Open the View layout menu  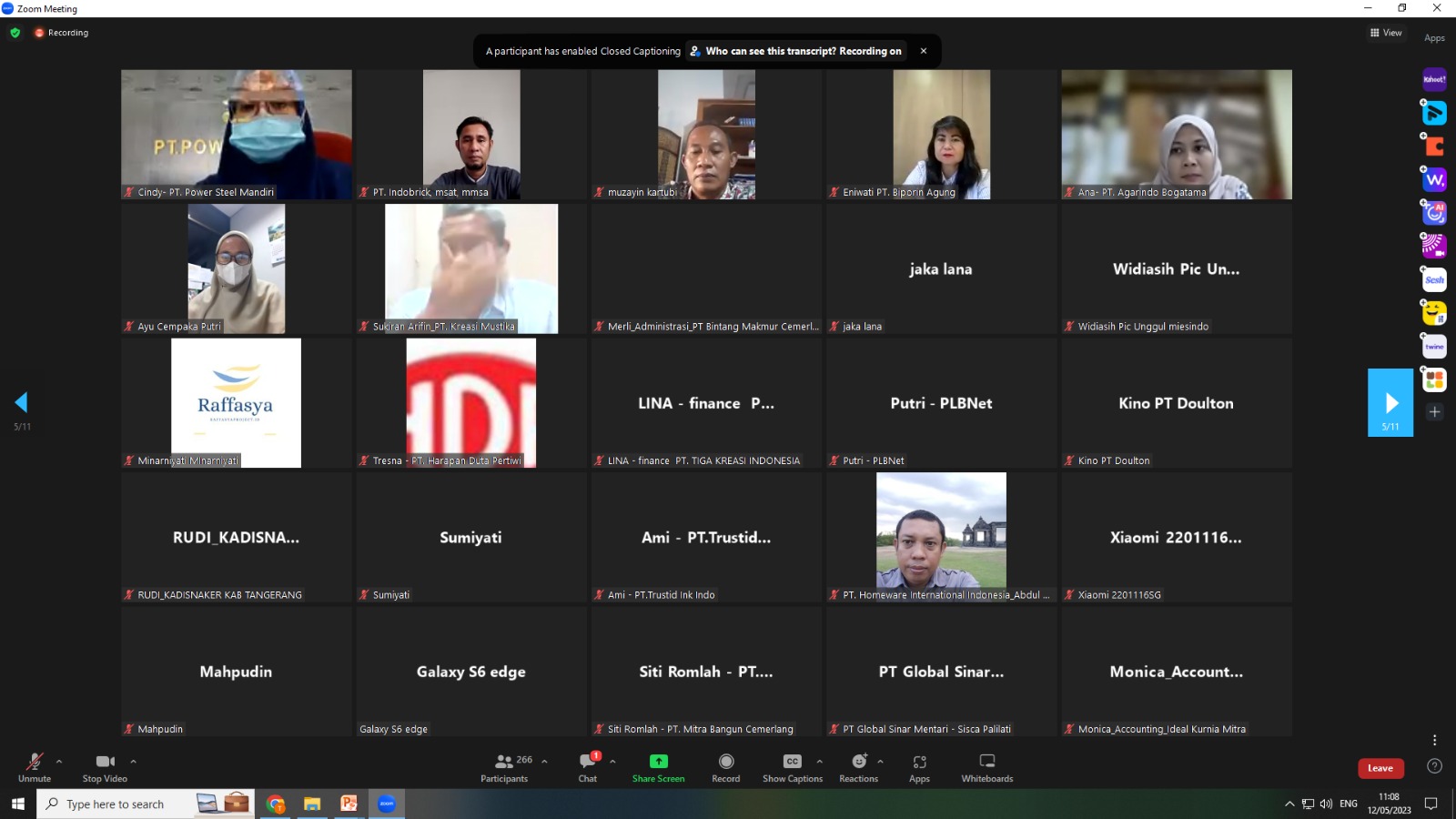[x=1386, y=33]
